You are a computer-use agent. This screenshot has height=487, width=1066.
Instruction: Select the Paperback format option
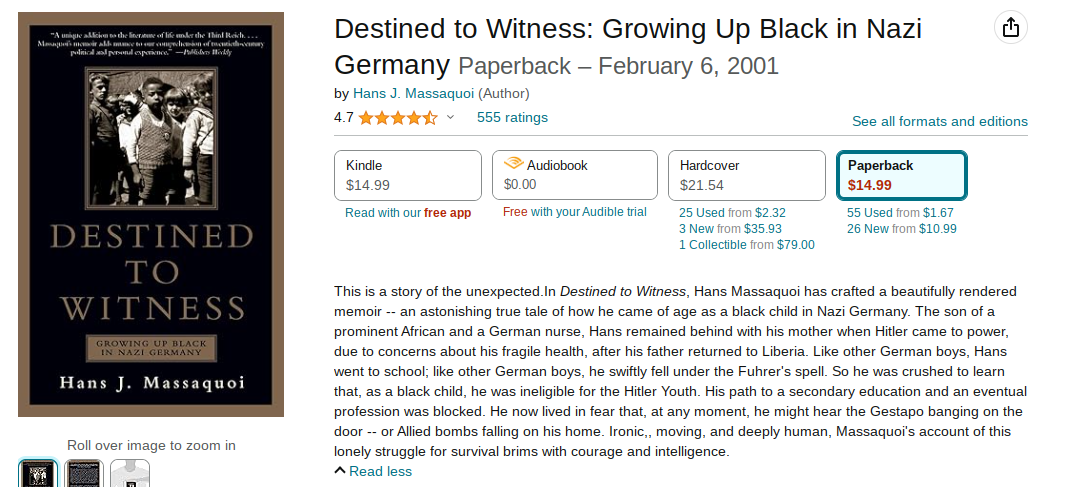(x=901, y=175)
